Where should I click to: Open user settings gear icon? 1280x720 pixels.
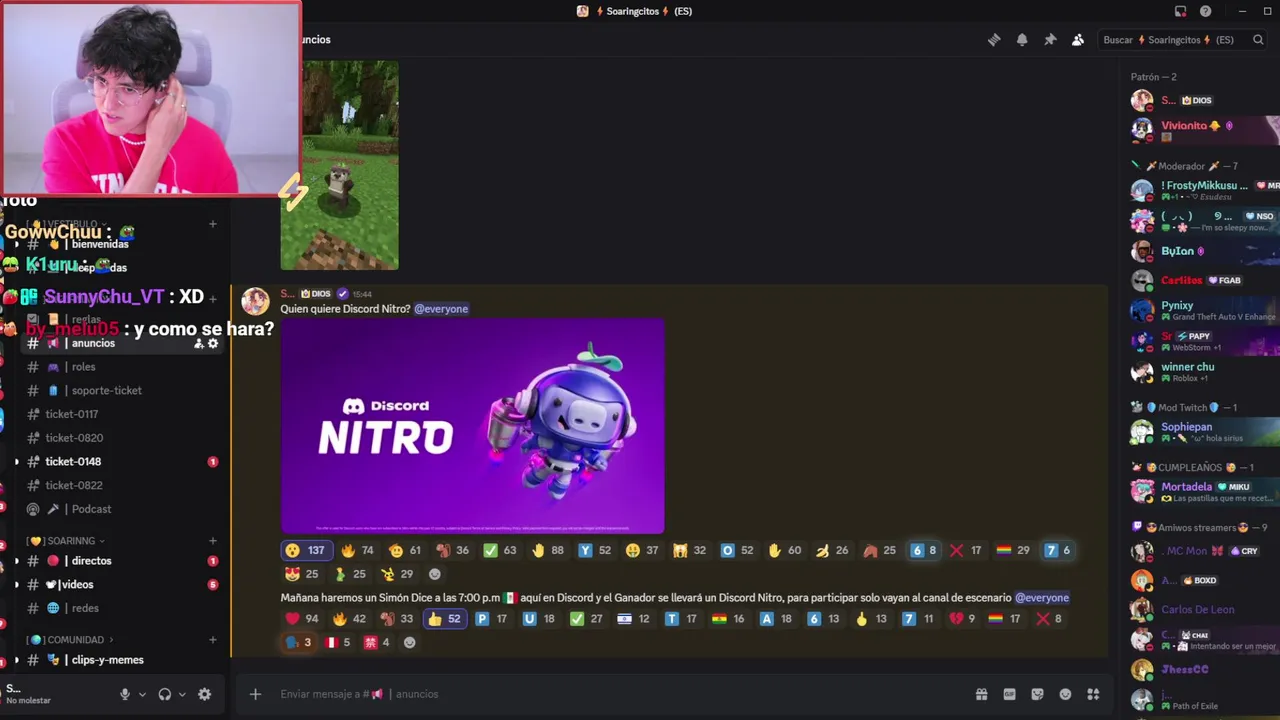tap(205, 694)
